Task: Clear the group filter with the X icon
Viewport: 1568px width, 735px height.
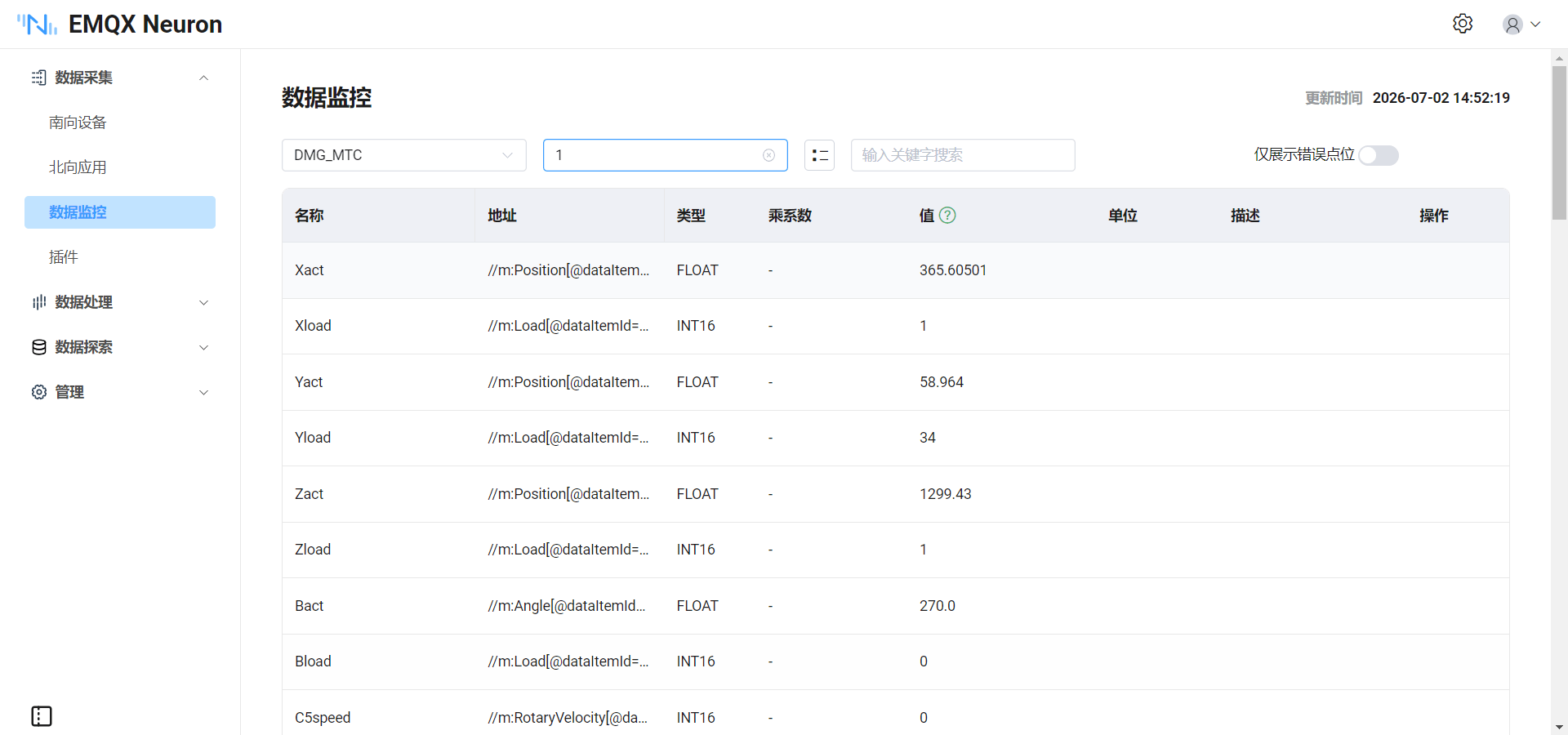Action: pos(768,155)
